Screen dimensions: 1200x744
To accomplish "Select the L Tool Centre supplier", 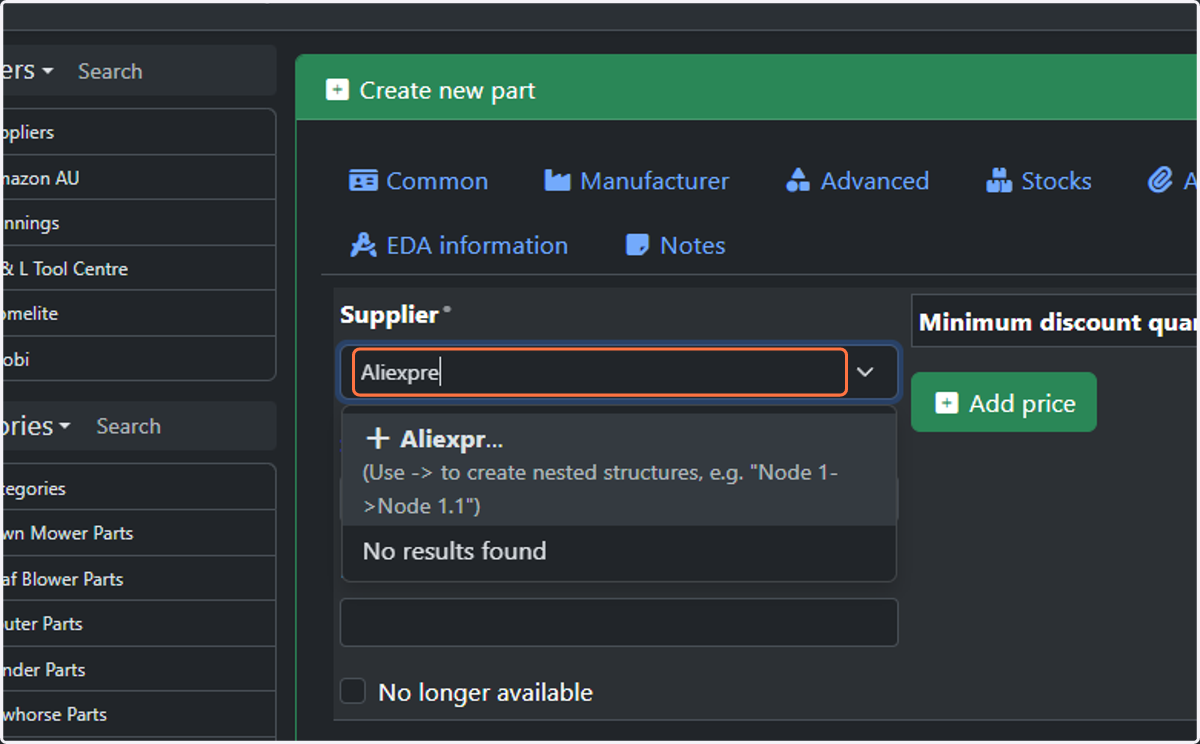I will click(x=138, y=268).
